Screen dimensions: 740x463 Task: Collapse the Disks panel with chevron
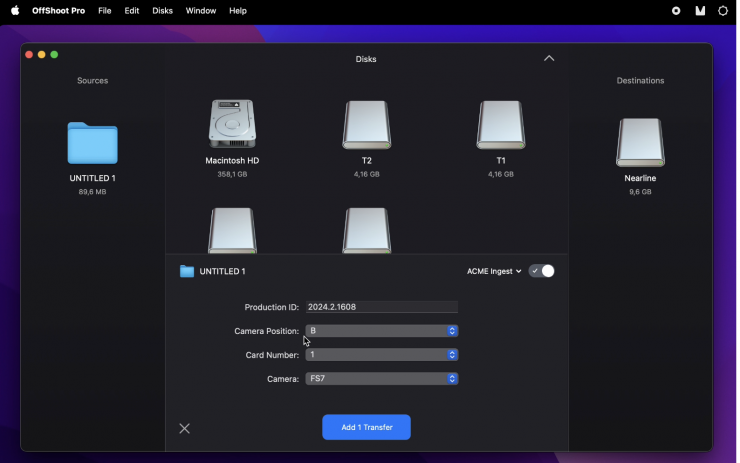pyautogui.click(x=549, y=59)
